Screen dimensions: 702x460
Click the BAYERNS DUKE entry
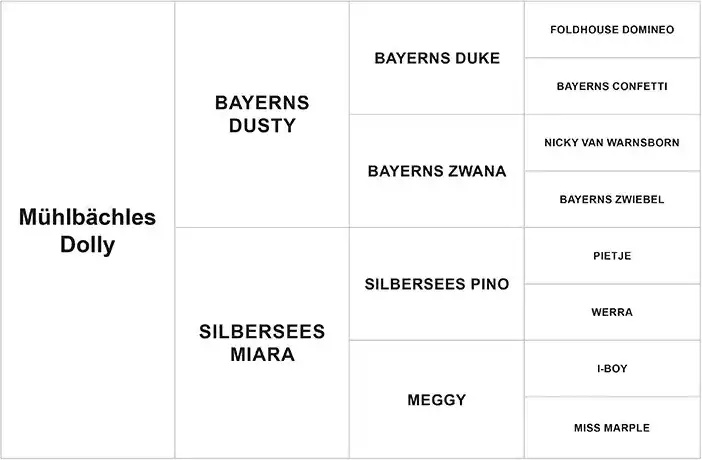click(436, 58)
